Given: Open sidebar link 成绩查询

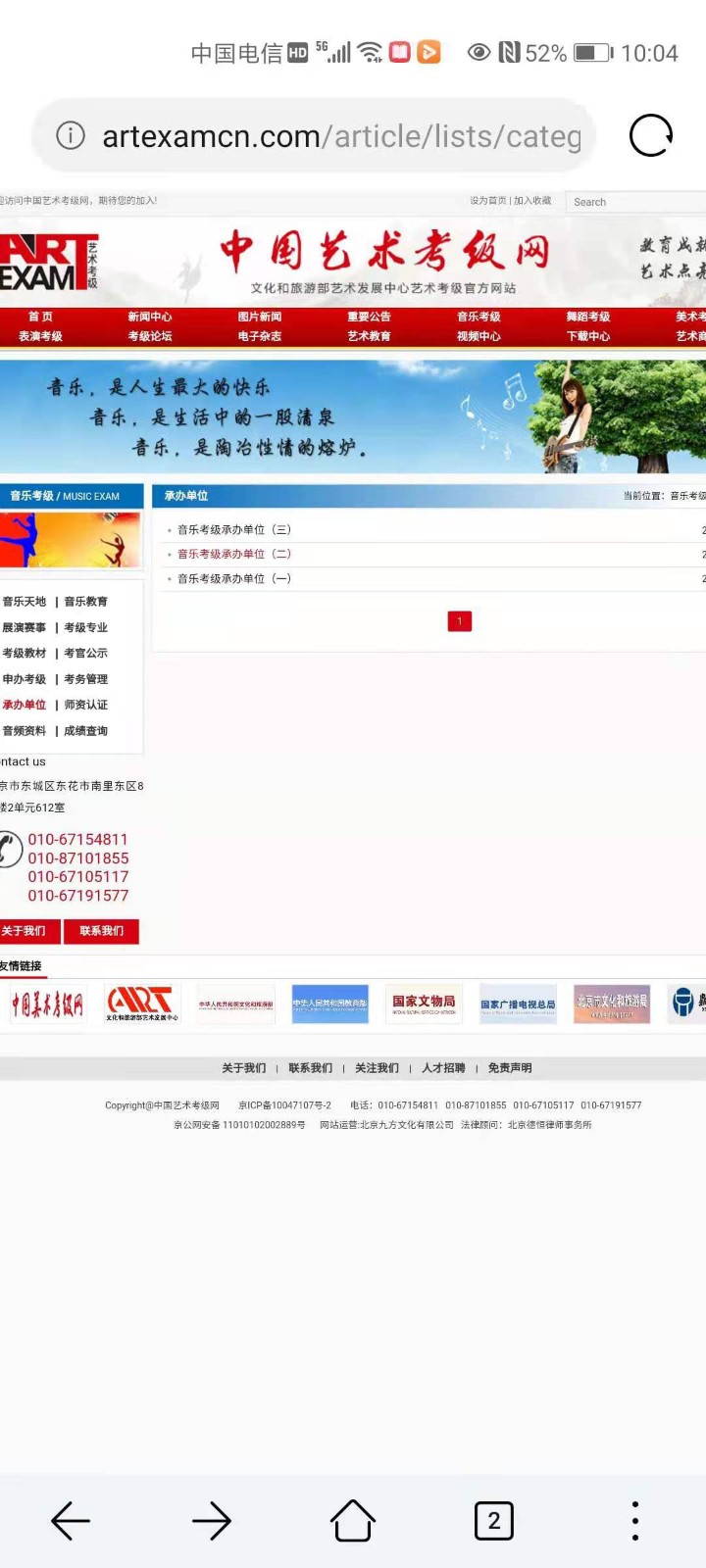Looking at the screenshot, I should pos(86,731).
